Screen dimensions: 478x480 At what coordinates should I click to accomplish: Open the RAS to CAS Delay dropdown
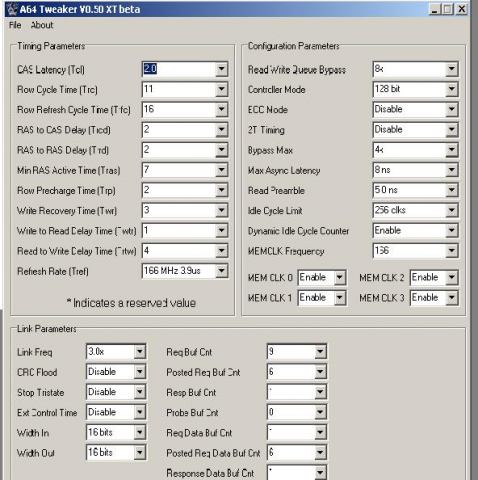[221, 130]
